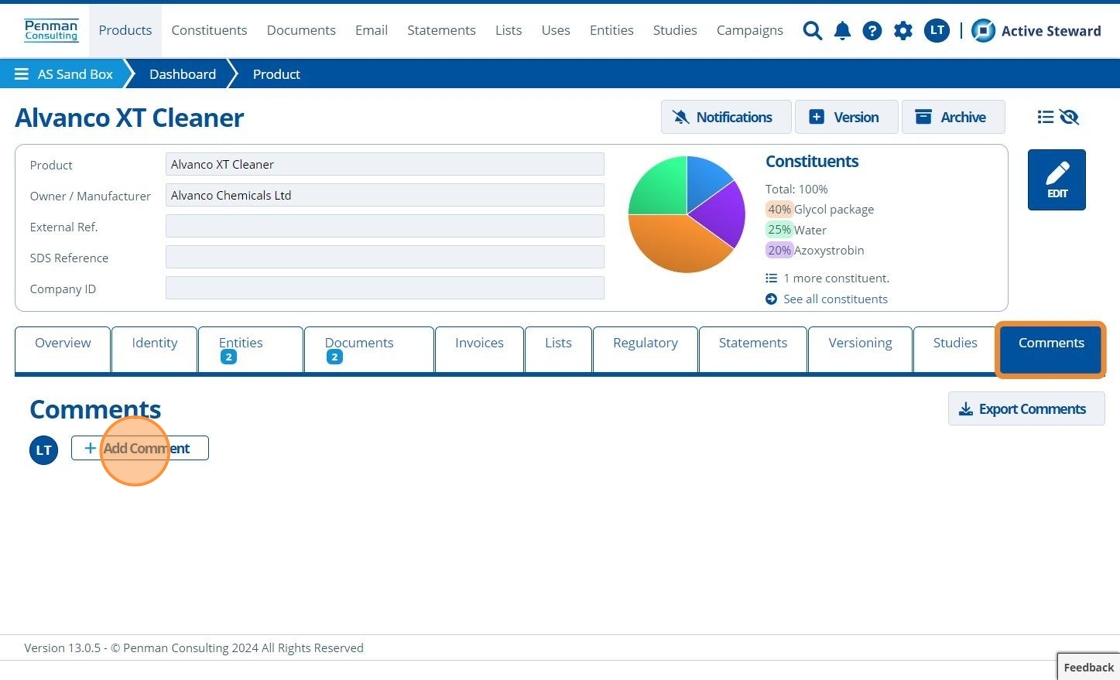Switch to the Regulatory tab

click(645, 349)
